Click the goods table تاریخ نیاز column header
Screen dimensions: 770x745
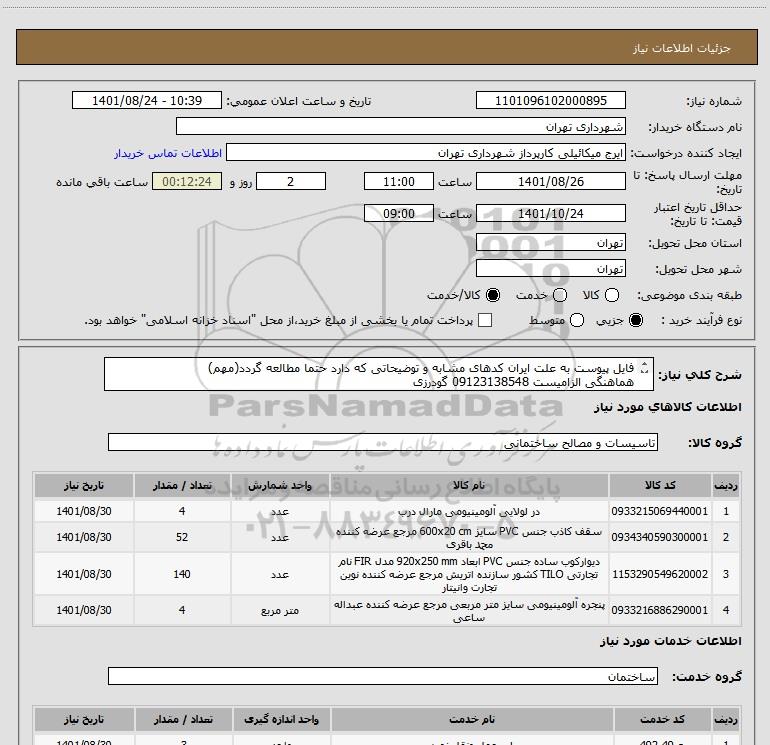(84, 485)
